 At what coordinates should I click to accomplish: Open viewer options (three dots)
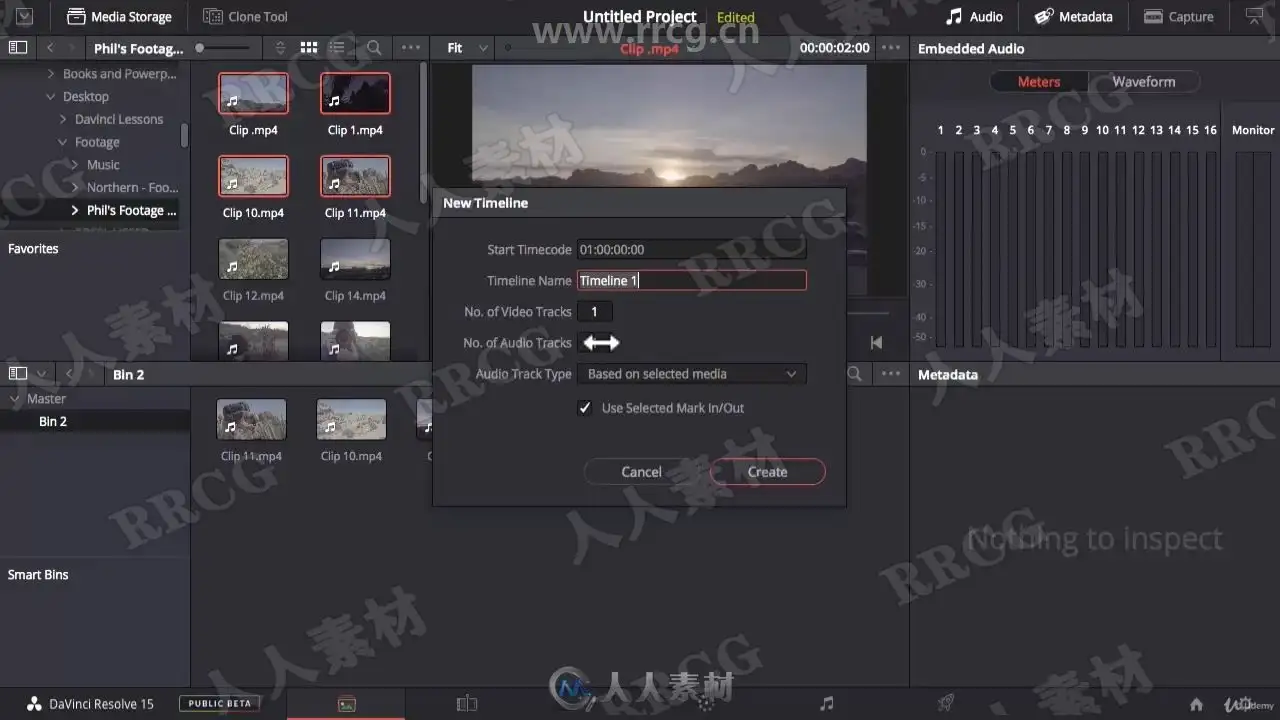pyautogui.click(x=891, y=48)
